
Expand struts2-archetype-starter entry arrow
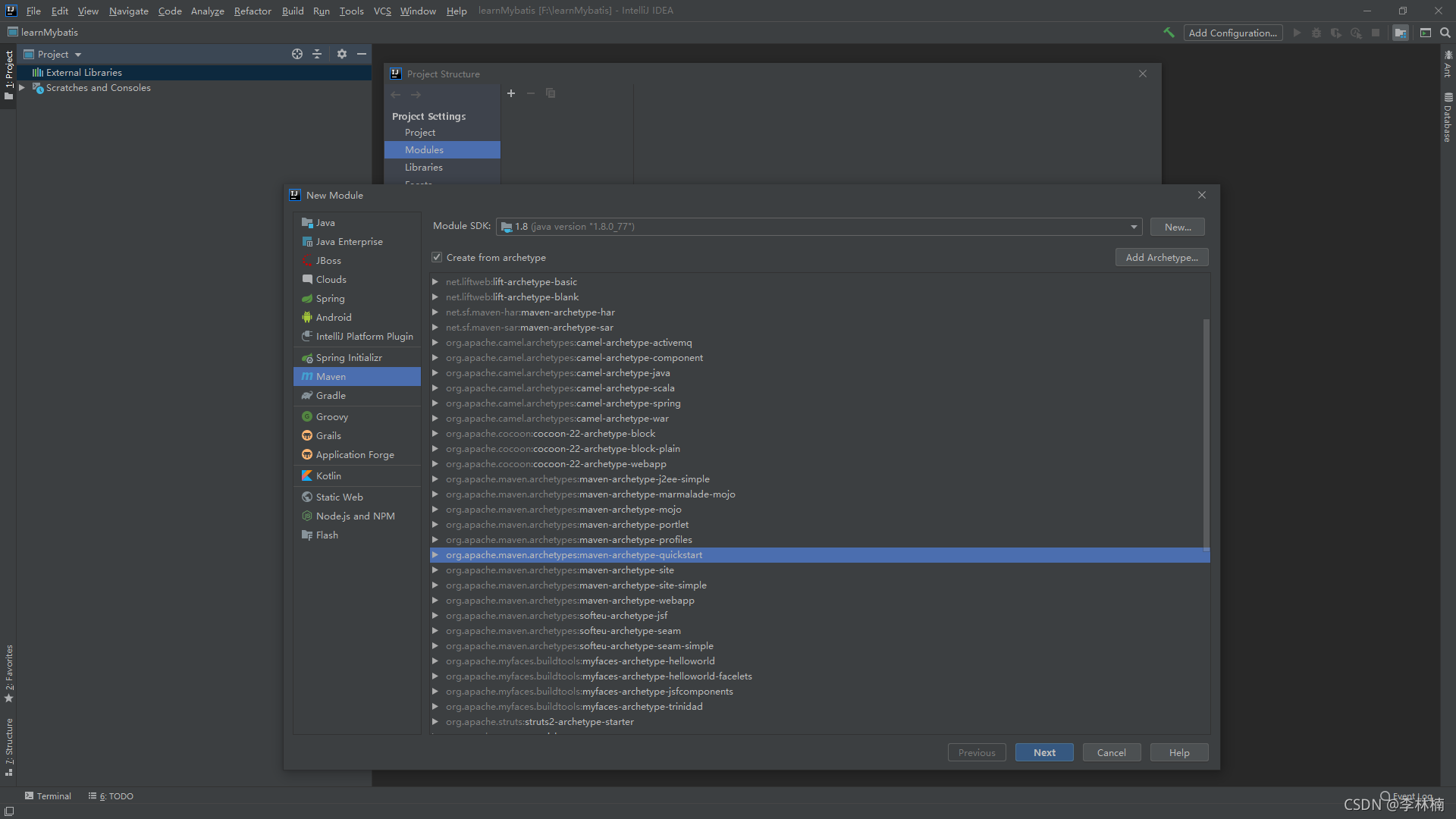coord(435,721)
